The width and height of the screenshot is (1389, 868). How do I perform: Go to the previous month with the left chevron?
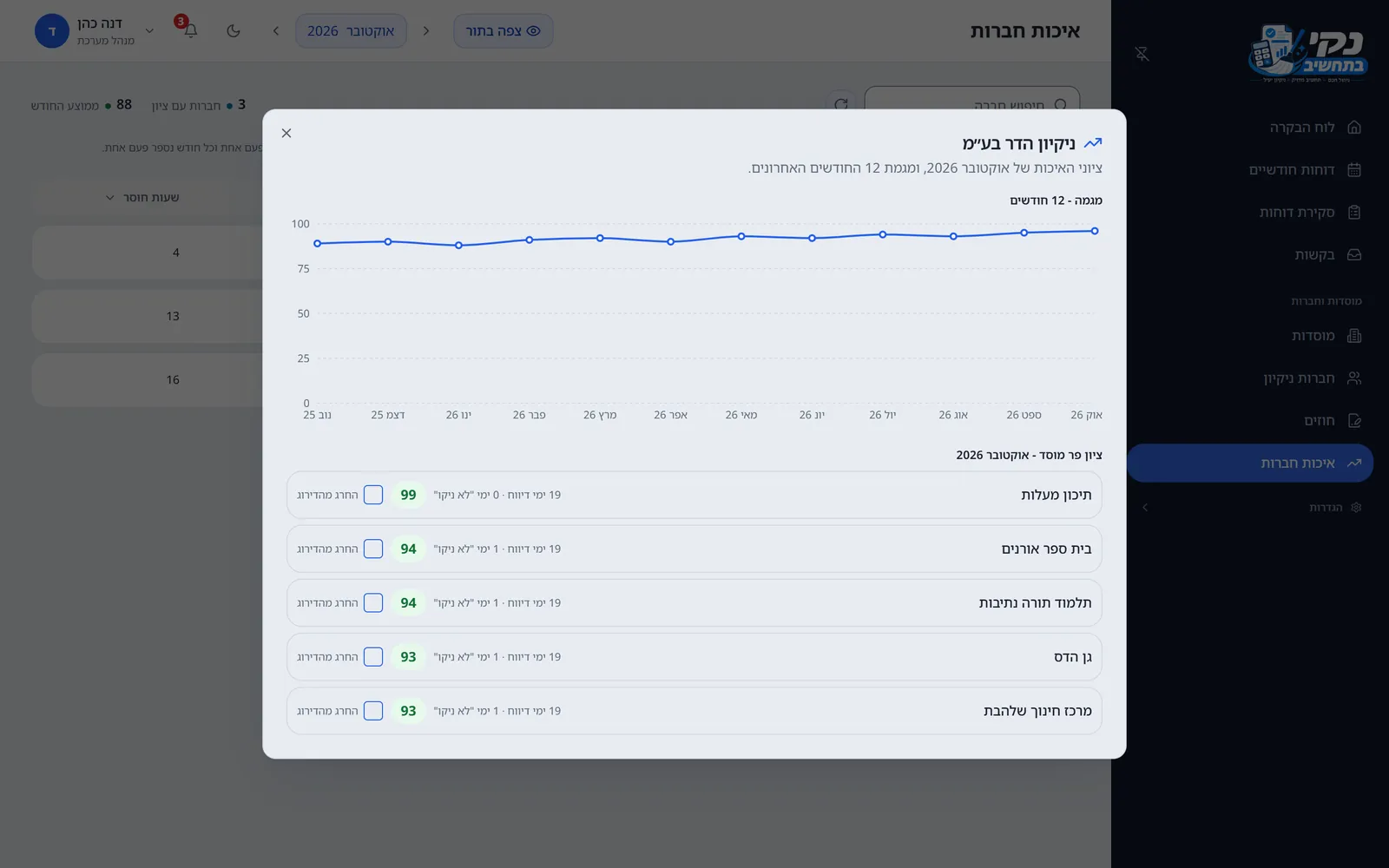tap(276, 30)
